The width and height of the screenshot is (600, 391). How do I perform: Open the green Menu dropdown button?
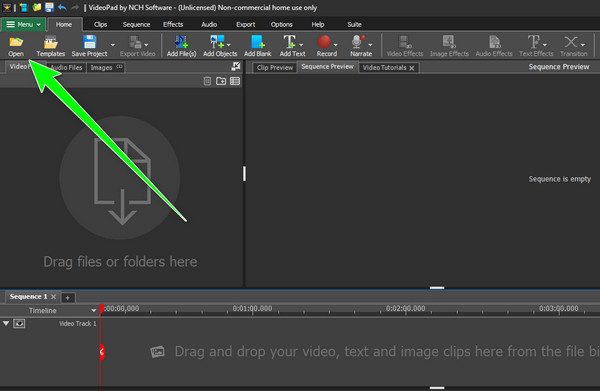23,24
